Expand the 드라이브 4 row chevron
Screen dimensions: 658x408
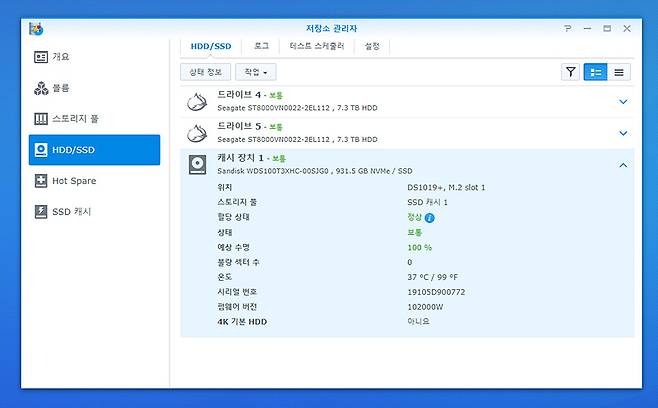coord(623,102)
